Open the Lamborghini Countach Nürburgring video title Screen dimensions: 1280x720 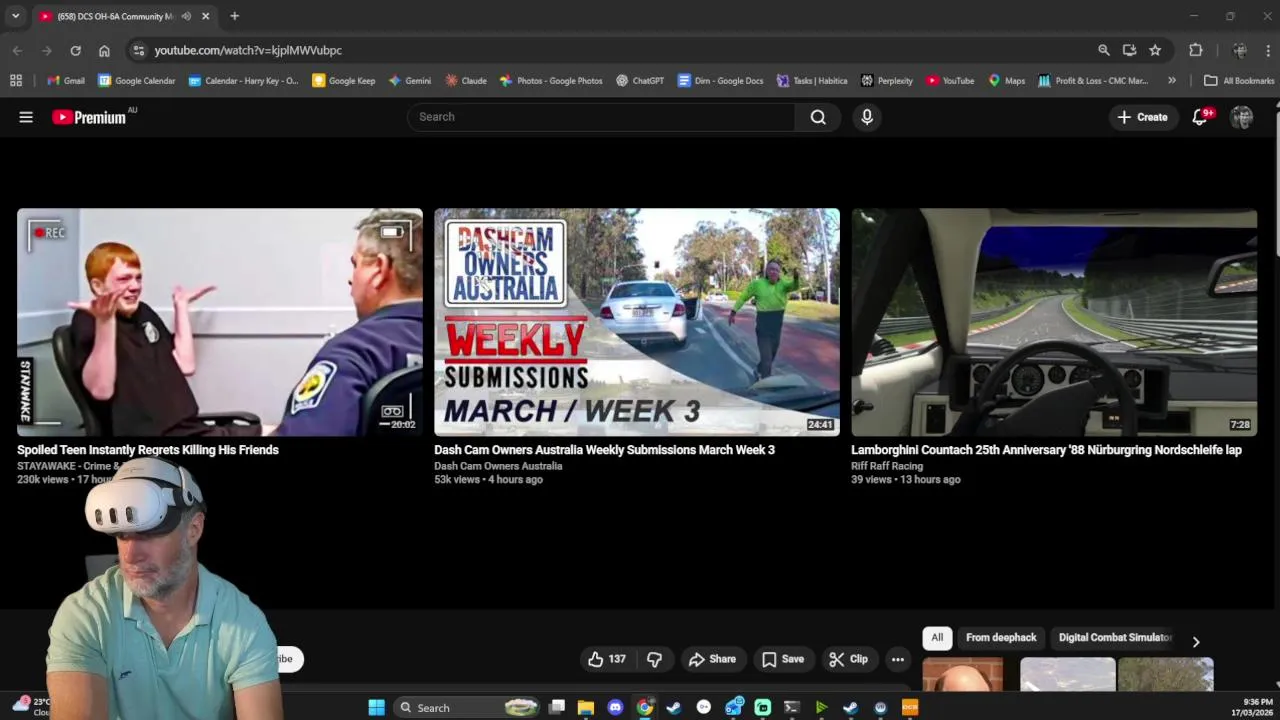(x=1046, y=450)
